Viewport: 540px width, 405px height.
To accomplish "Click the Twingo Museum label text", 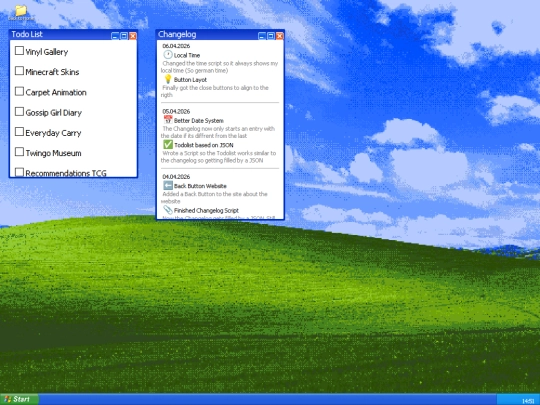I will point(53,153).
